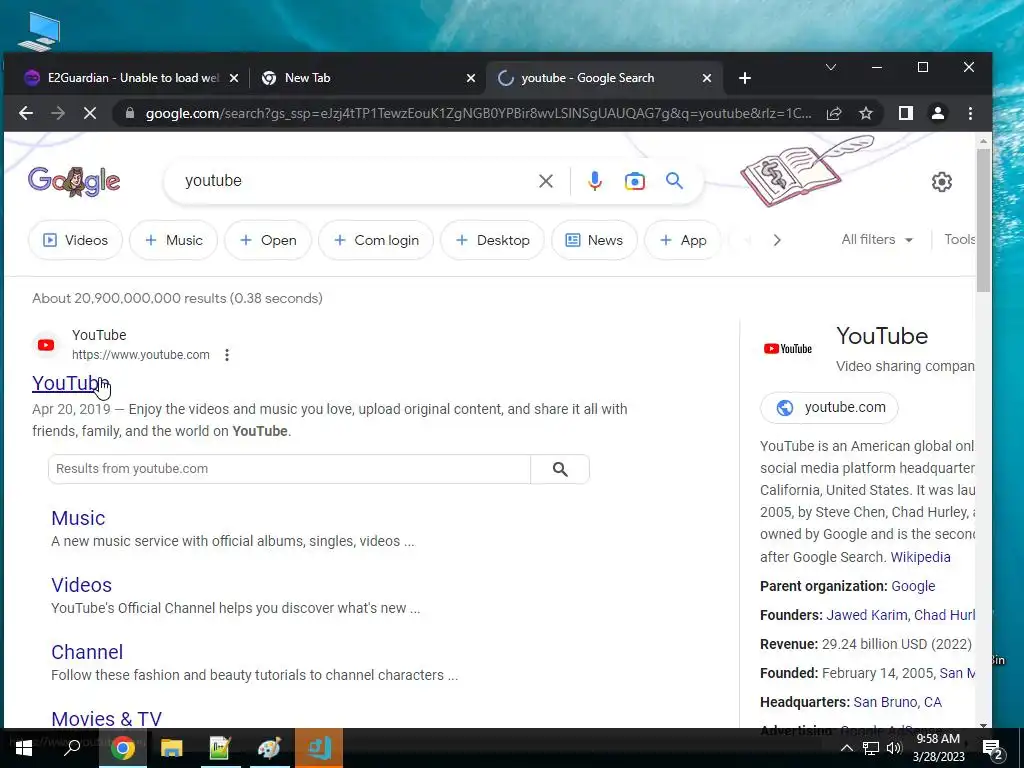The height and width of the screenshot is (768, 1024).
Task: Click the Results from youtube.com field
Action: [x=289, y=469]
